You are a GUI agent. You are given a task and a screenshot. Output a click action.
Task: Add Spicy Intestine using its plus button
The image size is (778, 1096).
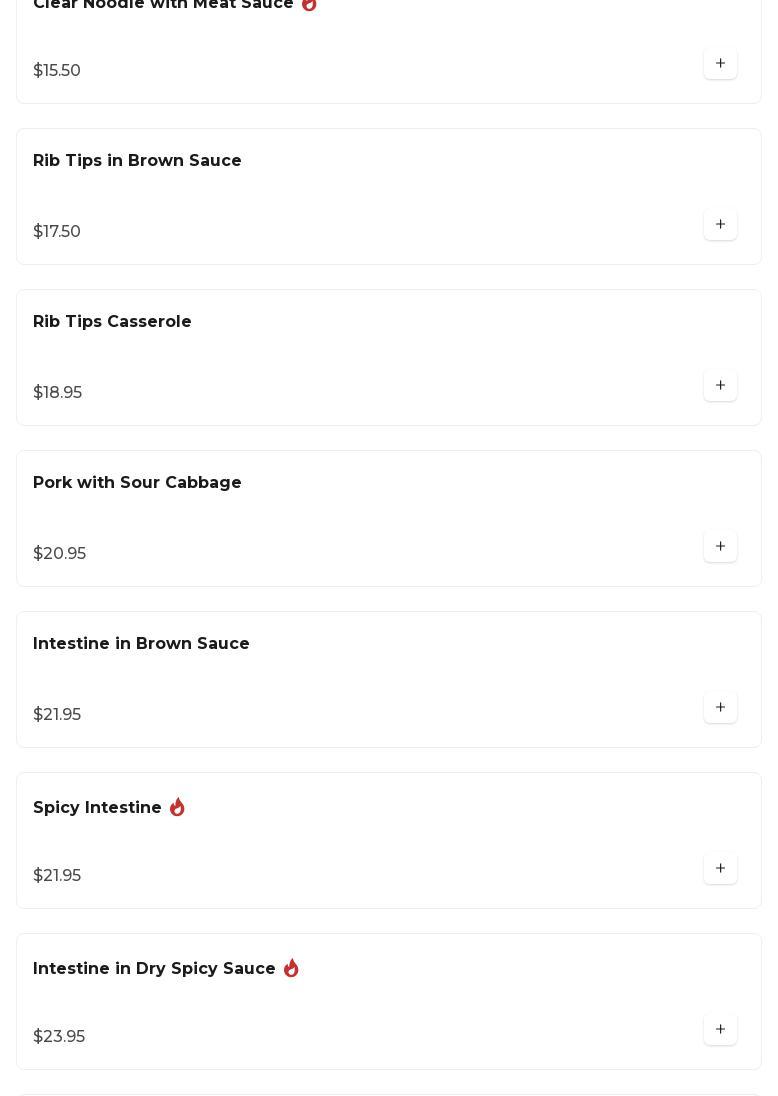(720, 869)
